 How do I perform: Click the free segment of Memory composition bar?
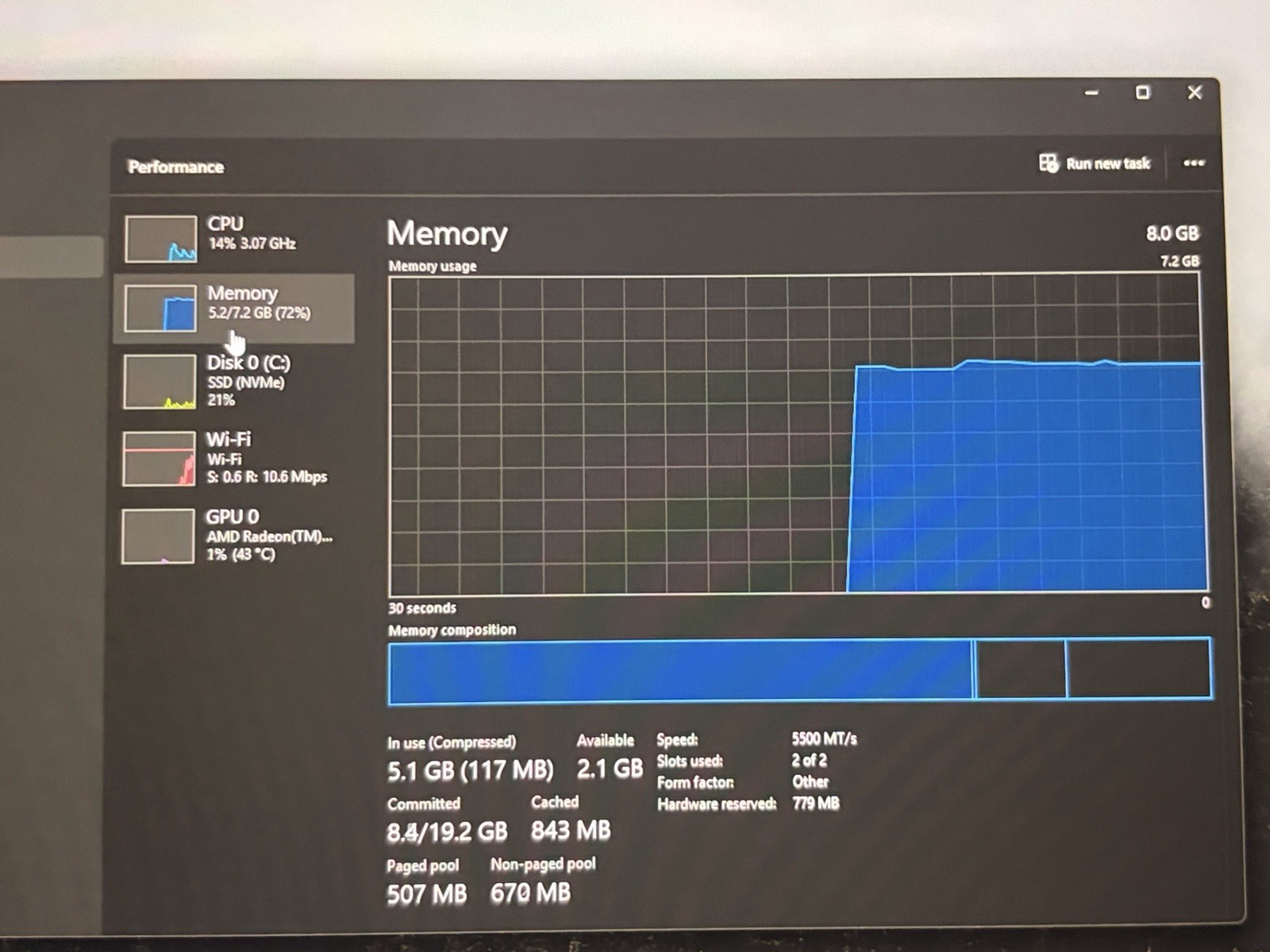point(1138,670)
